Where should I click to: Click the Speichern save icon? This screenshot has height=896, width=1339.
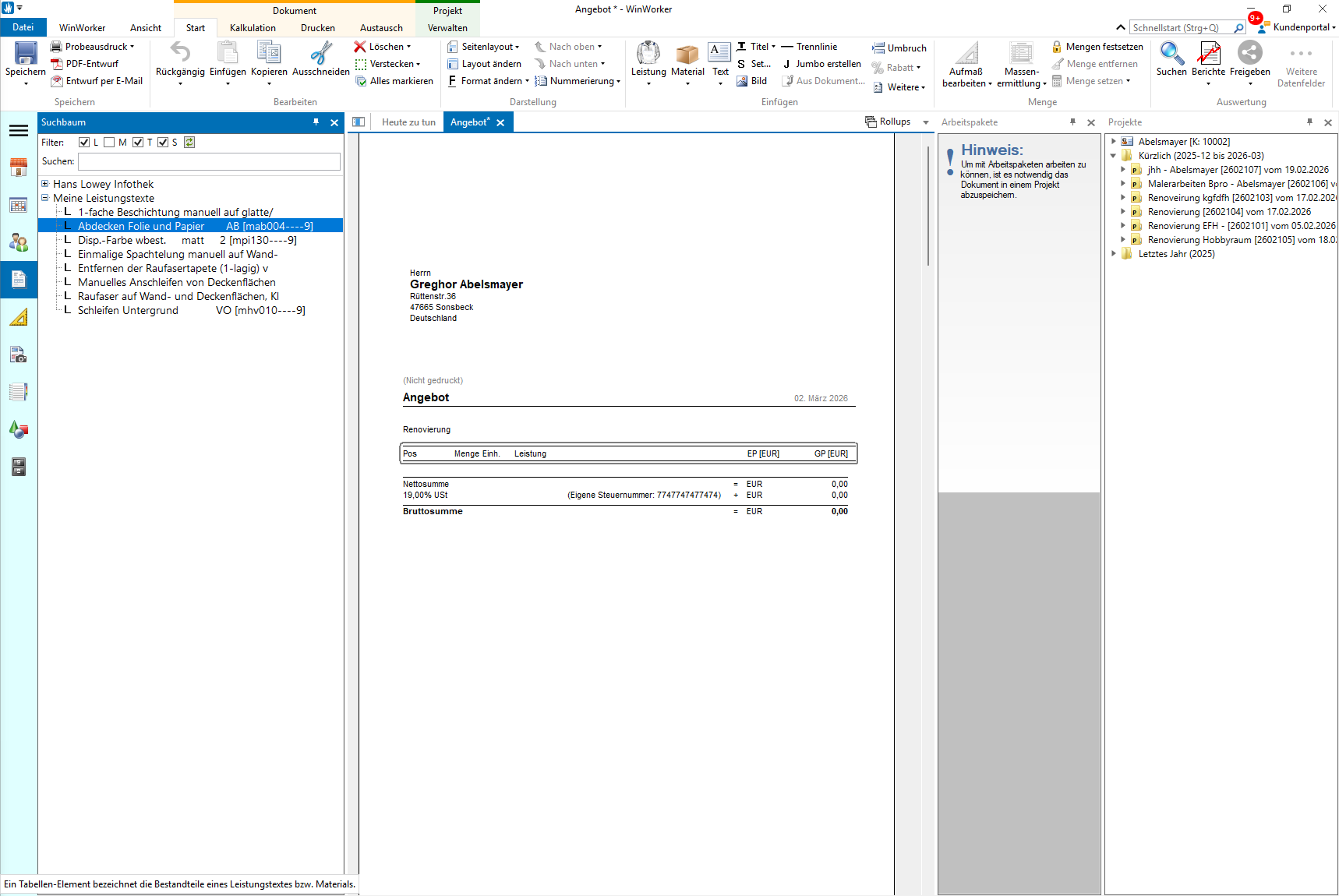[x=26, y=55]
